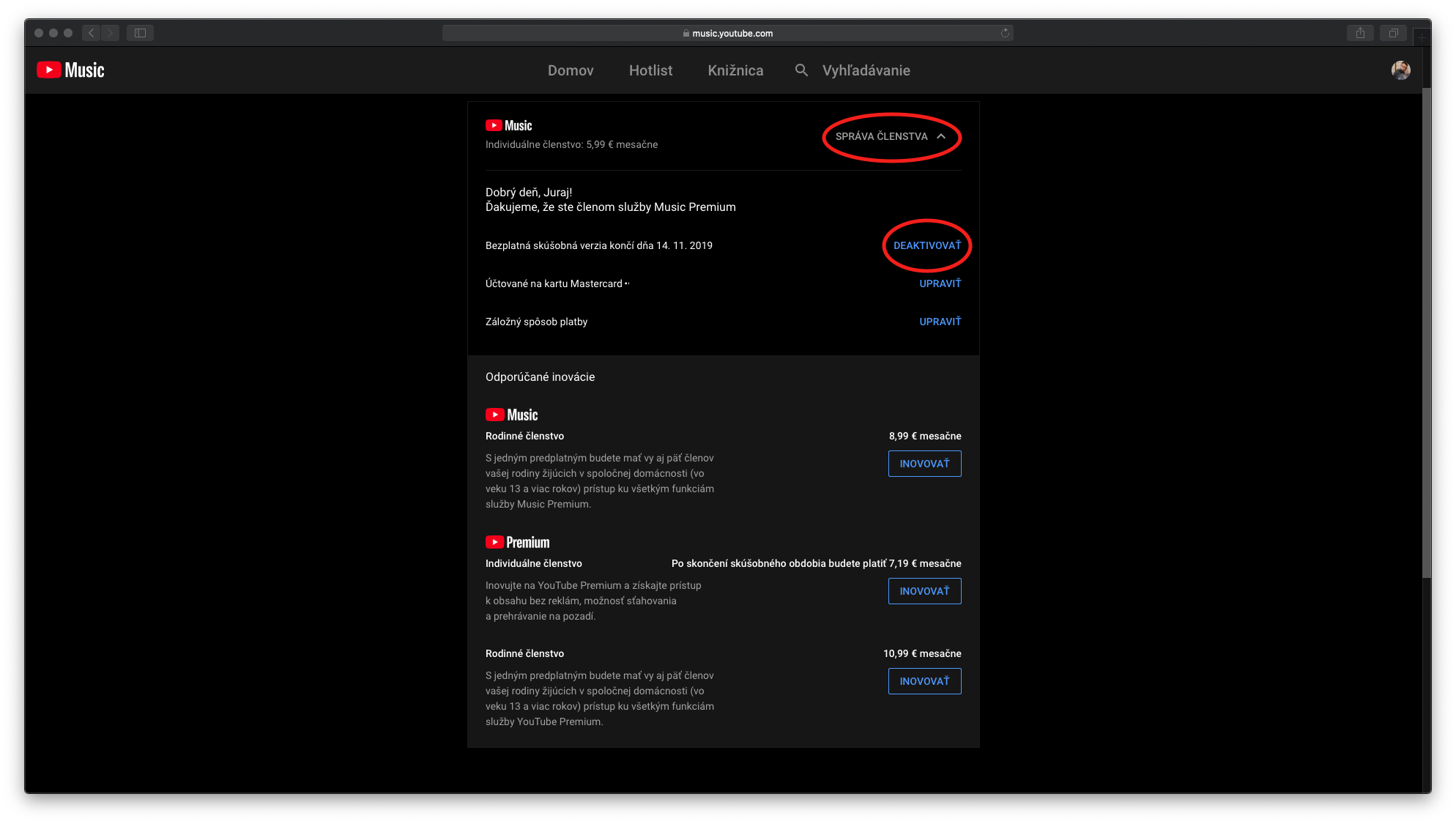The height and width of the screenshot is (824, 1456).
Task: Click the '10,99 € mesačne' price
Action: (x=922, y=654)
